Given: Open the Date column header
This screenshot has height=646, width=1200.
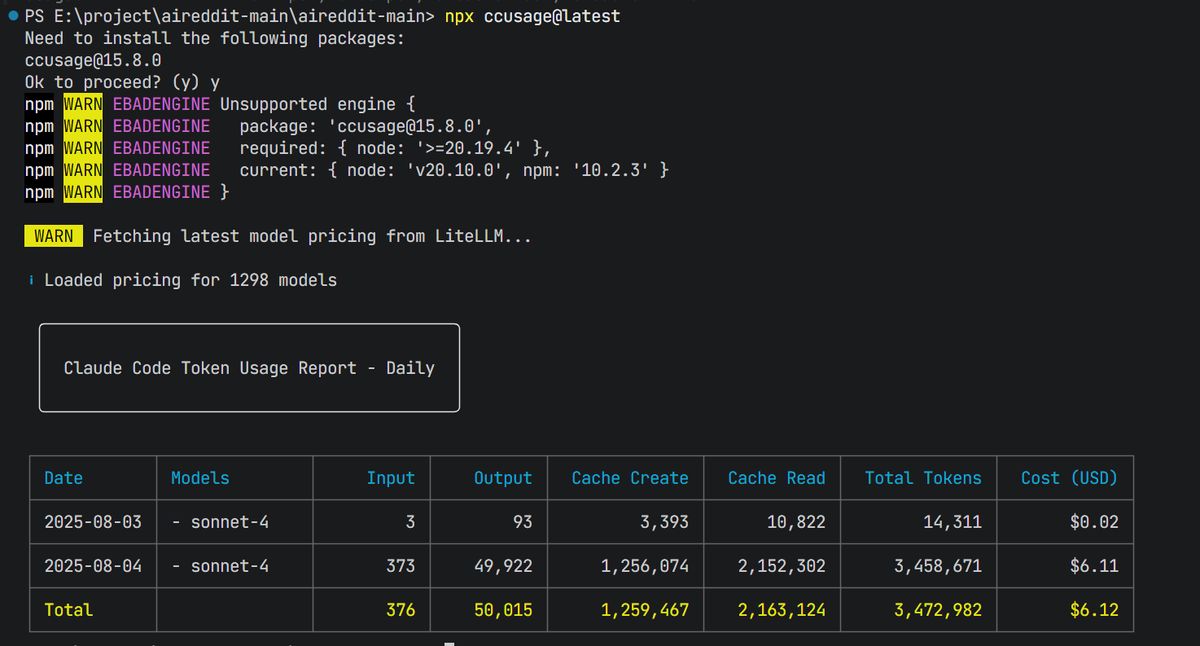Looking at the screenshot, I should tap(64, 478).
